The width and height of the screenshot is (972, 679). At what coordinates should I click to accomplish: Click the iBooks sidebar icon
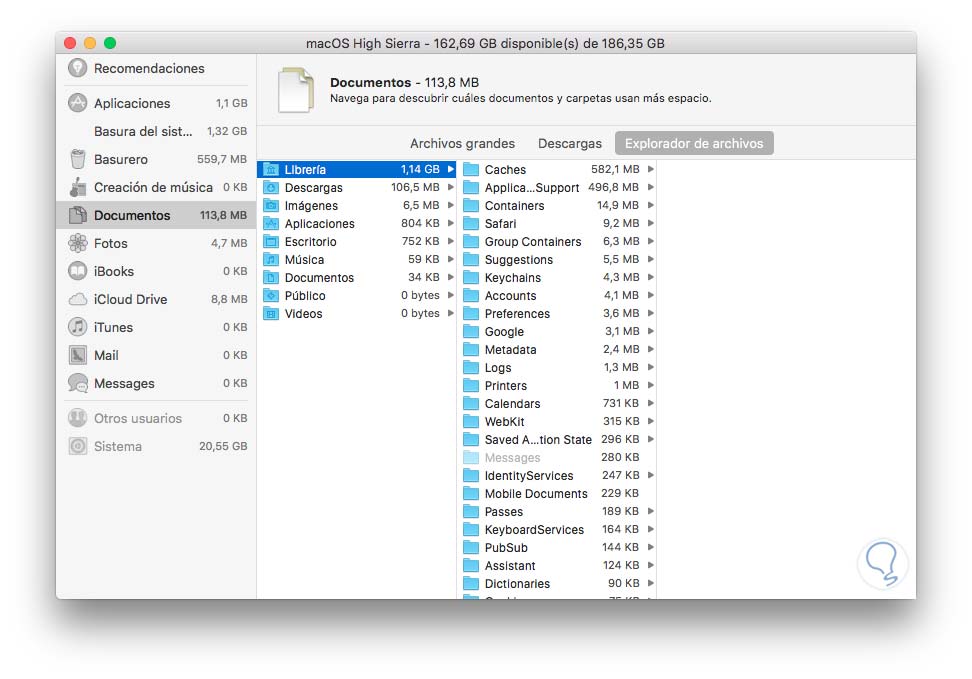point(77,271)
